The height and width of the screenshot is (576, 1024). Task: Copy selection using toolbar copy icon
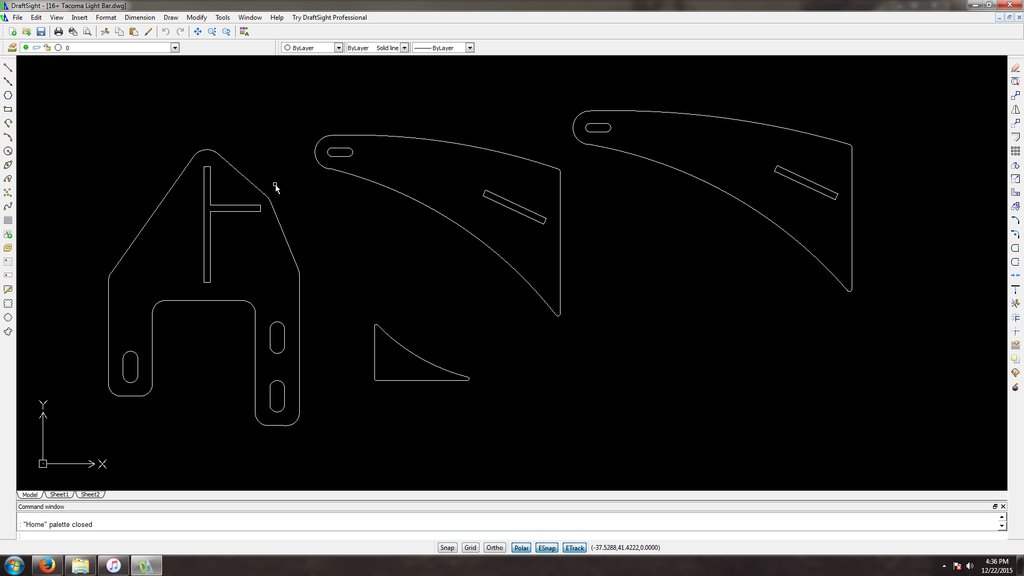(119, 31)
